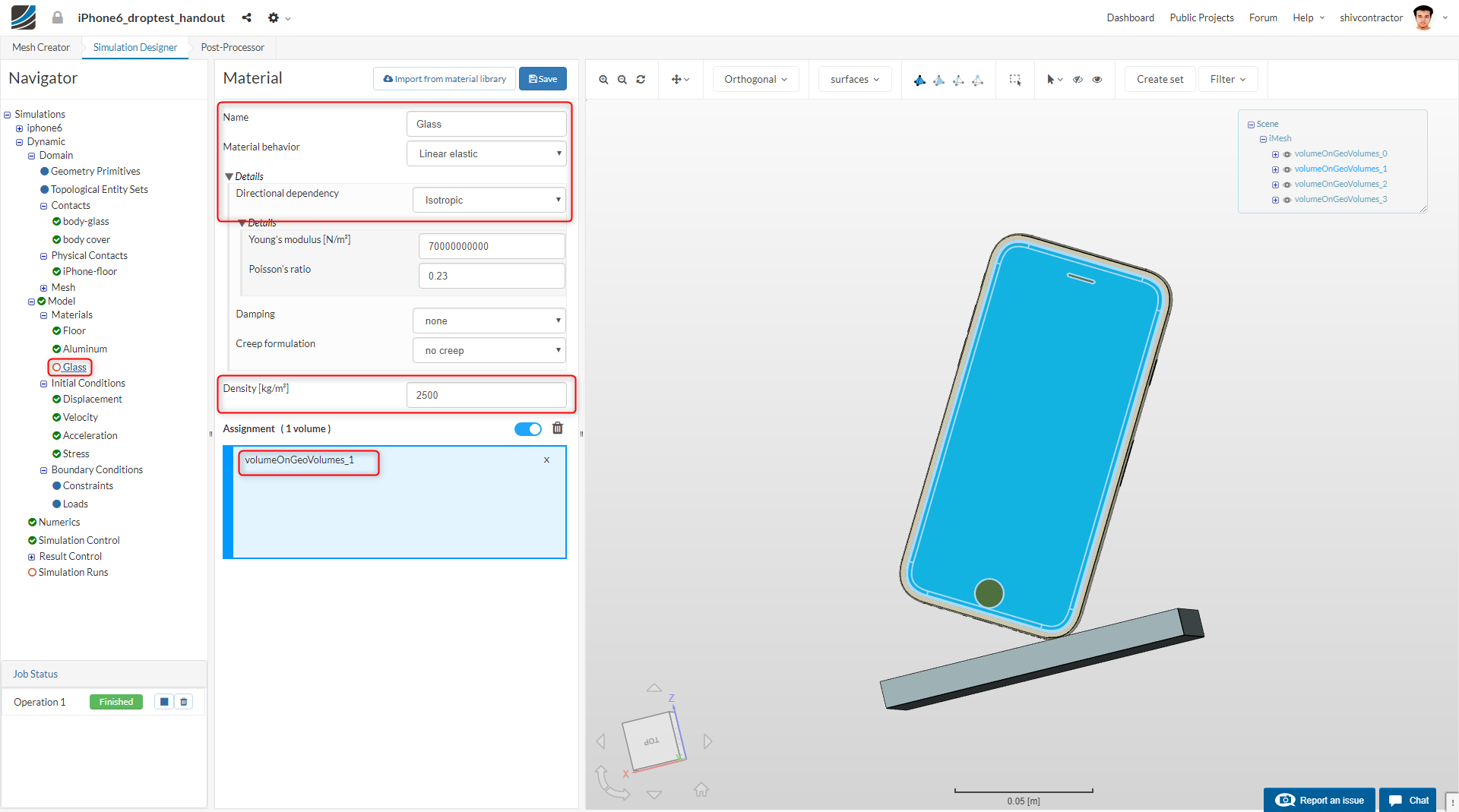Rotate view right with the right arrow

coord(707,741)
